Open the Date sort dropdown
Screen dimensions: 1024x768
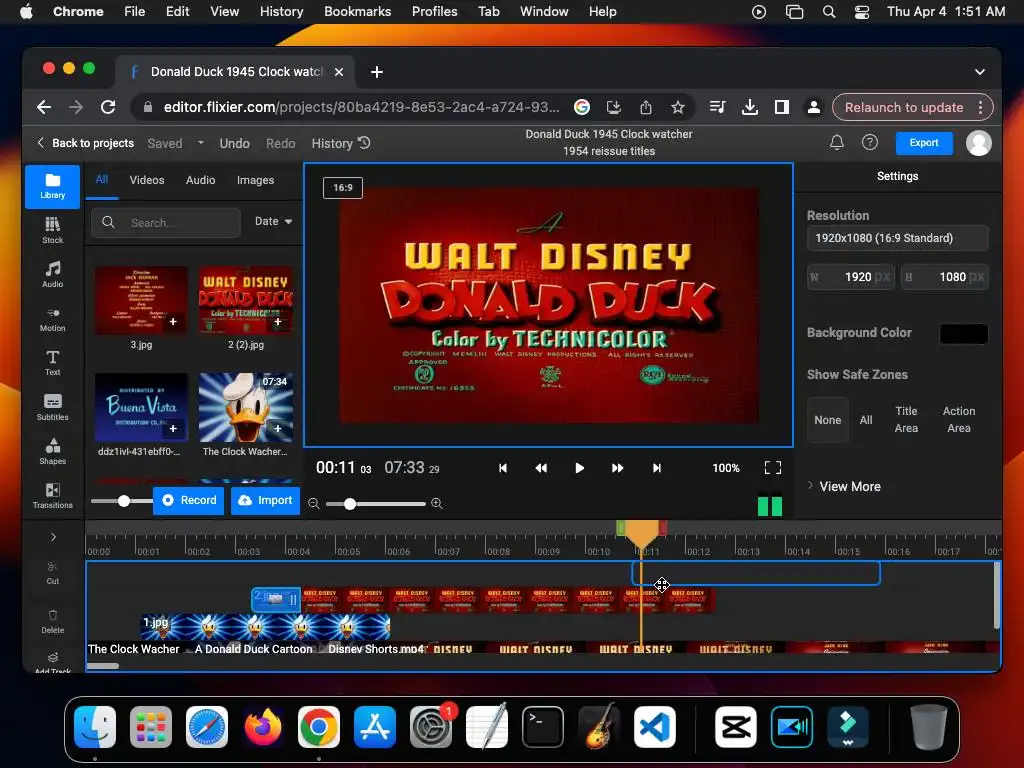[x=273, y=221]
